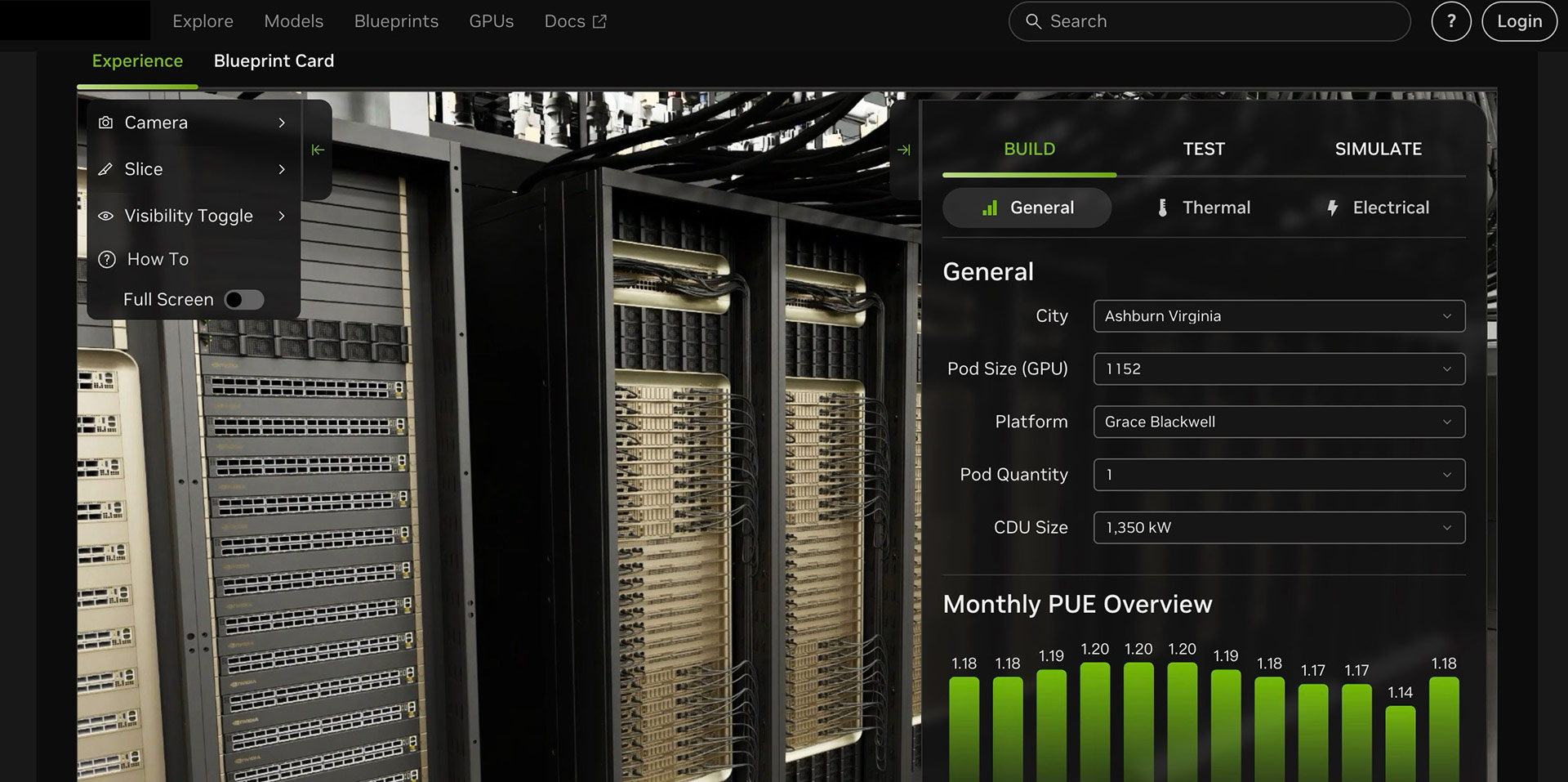Image resolution: width=1568 pixels, height=782 pixels.
Task: Click the Login button
Action: tap(1519, 21)
